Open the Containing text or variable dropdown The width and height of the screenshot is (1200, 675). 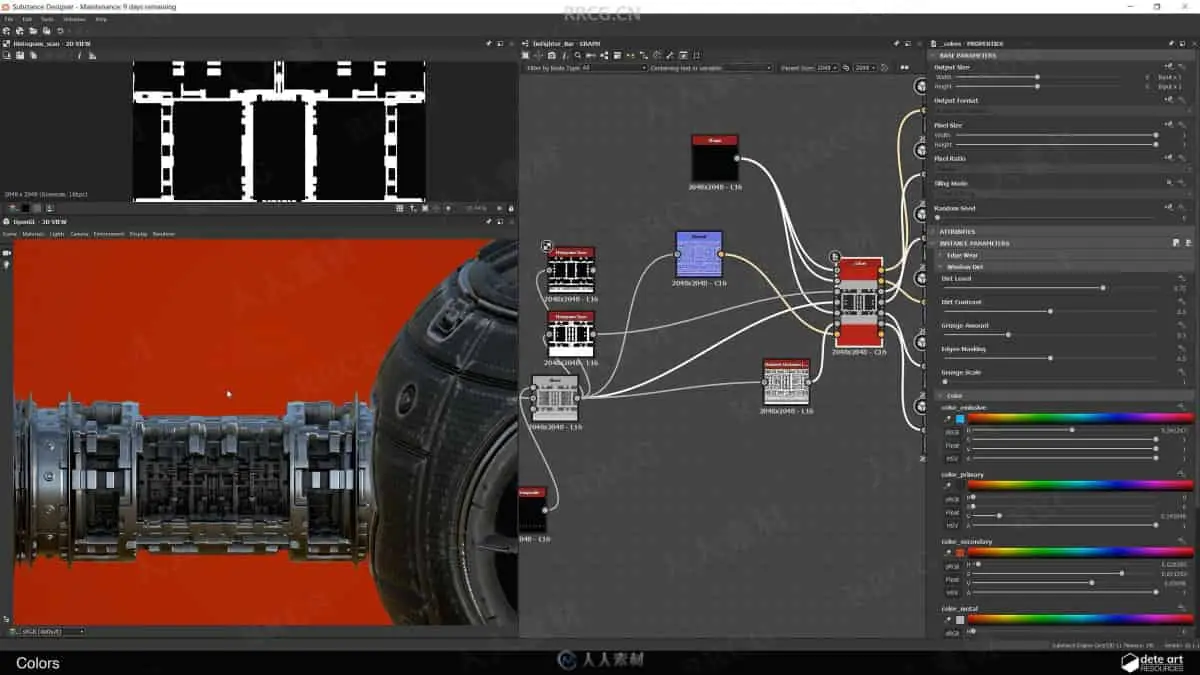tap(748, 68)
